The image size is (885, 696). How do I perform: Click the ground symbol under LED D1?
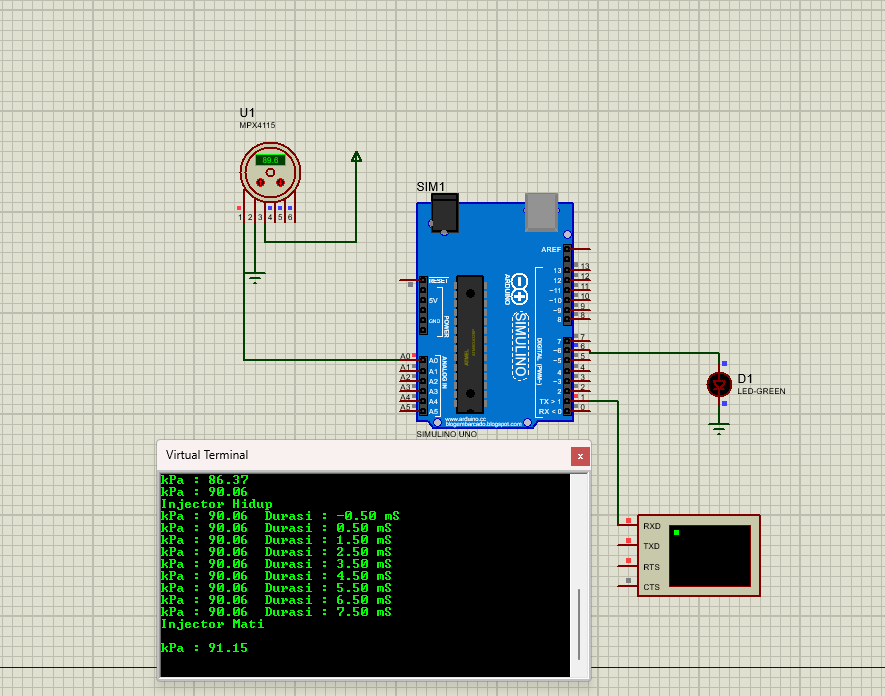[719, 426]
